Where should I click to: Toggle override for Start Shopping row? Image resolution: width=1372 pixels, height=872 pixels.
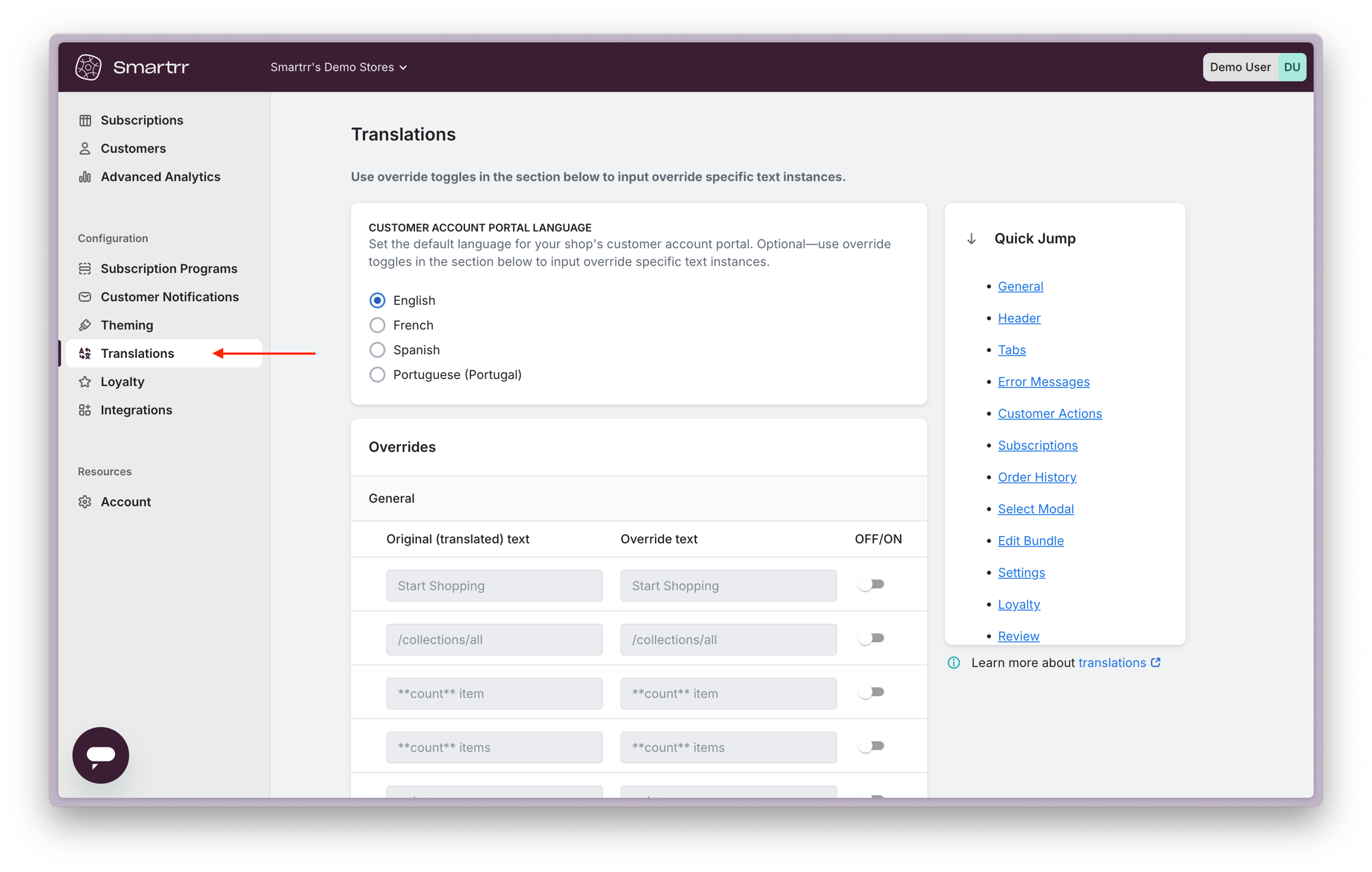(872, 585)
